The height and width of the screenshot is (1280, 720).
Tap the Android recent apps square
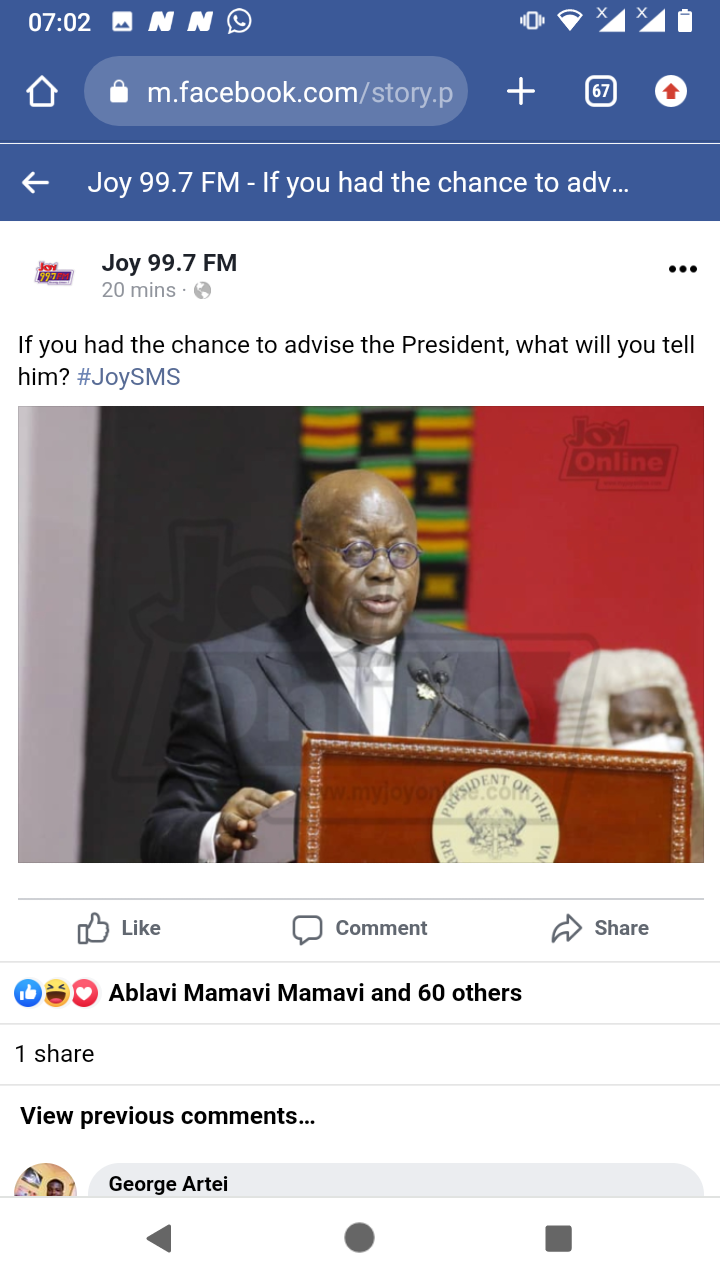tap(558, 1238)
